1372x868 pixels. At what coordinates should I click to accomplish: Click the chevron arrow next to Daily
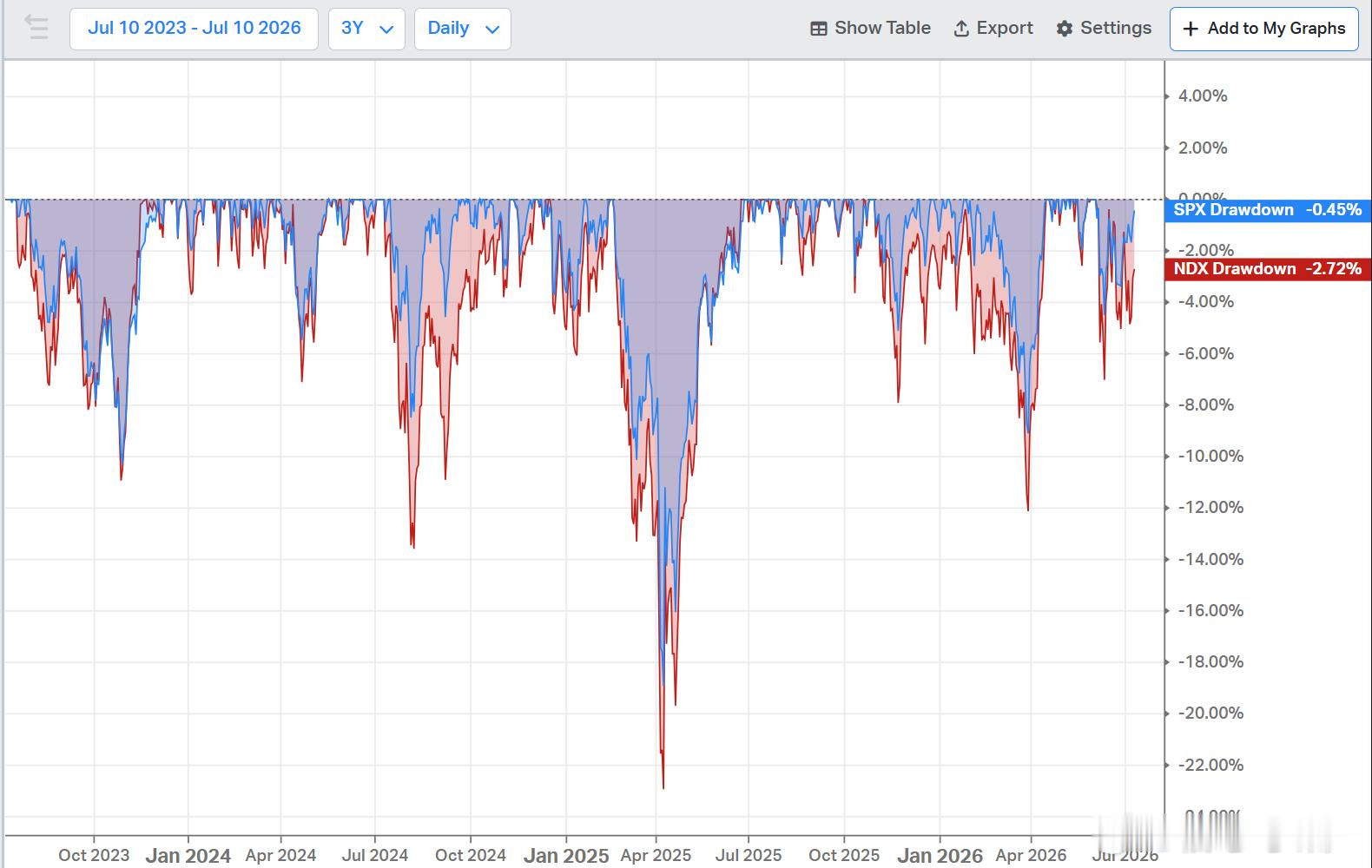(492, 30)
